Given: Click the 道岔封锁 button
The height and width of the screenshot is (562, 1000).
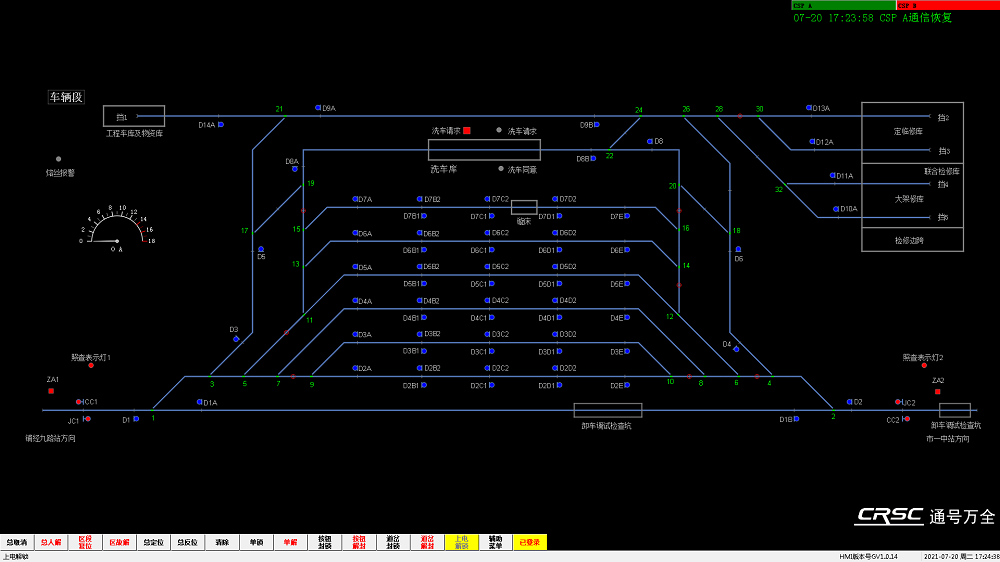Looking at the screenshot, I should [x=393, y=542].
